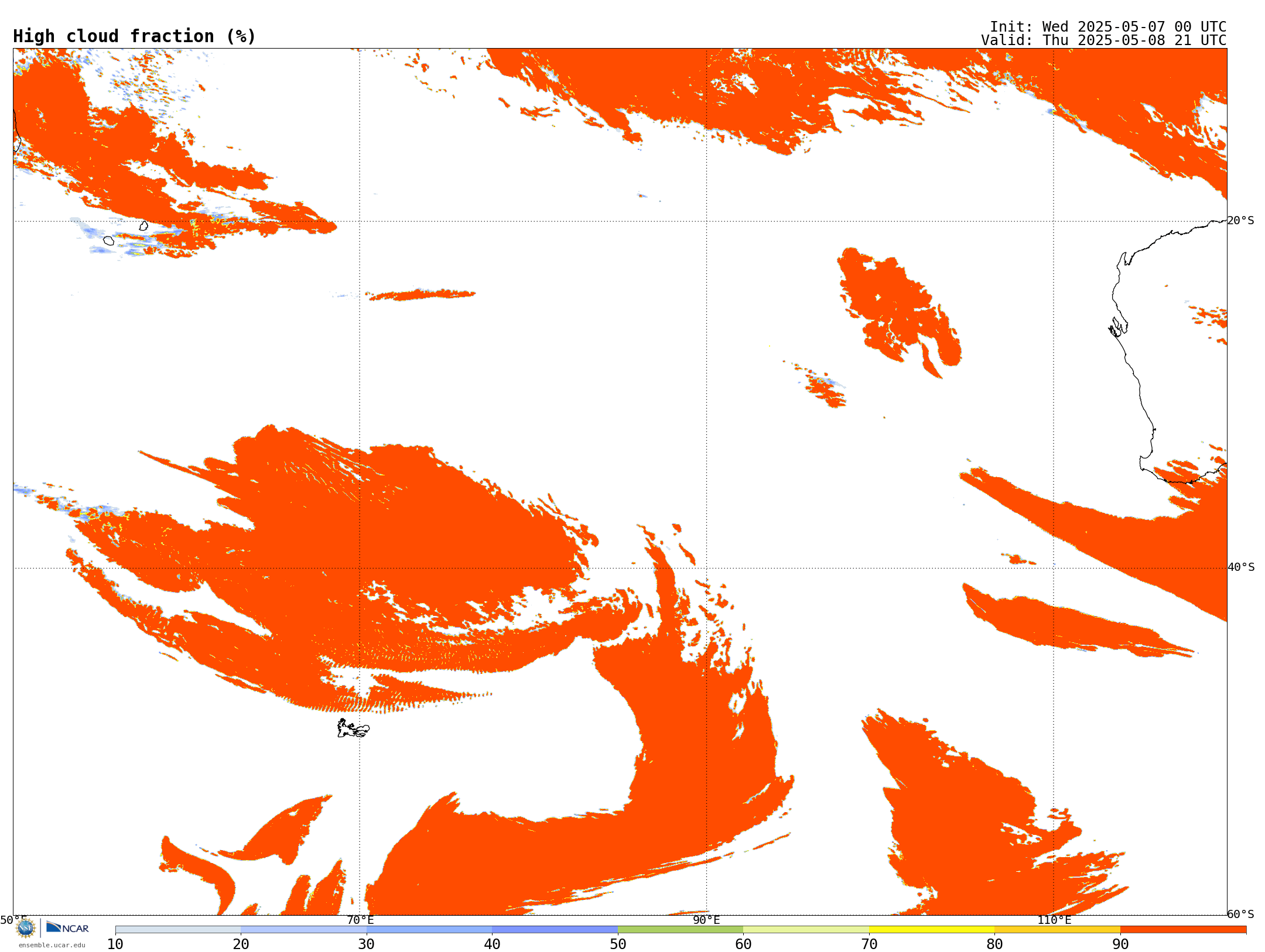Click the Réunion island outline below 20°S
The height and width of the screenshot is (952, 1265).
[x=108, y=240]
